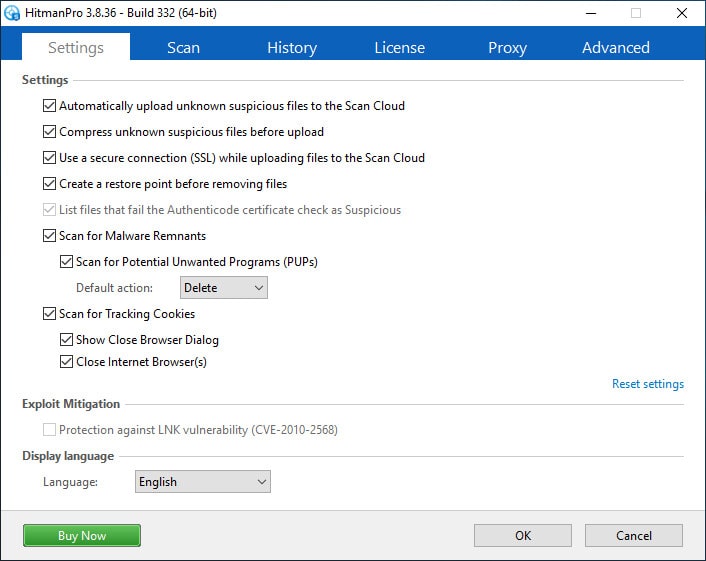Open the Language dropdown showing English

click(203, 482)
